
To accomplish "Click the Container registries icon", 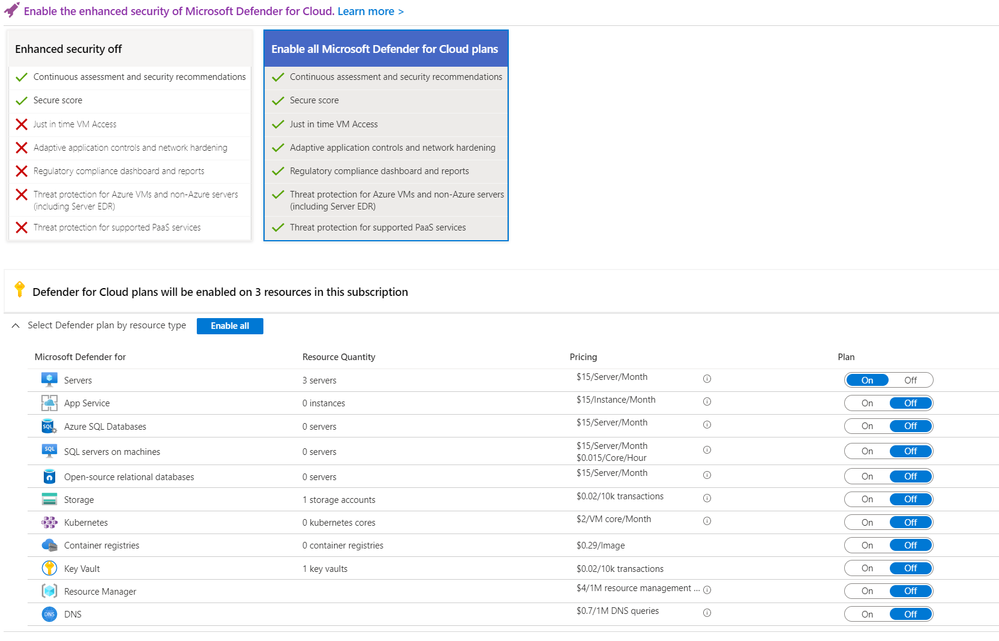I will pos(49,545).
